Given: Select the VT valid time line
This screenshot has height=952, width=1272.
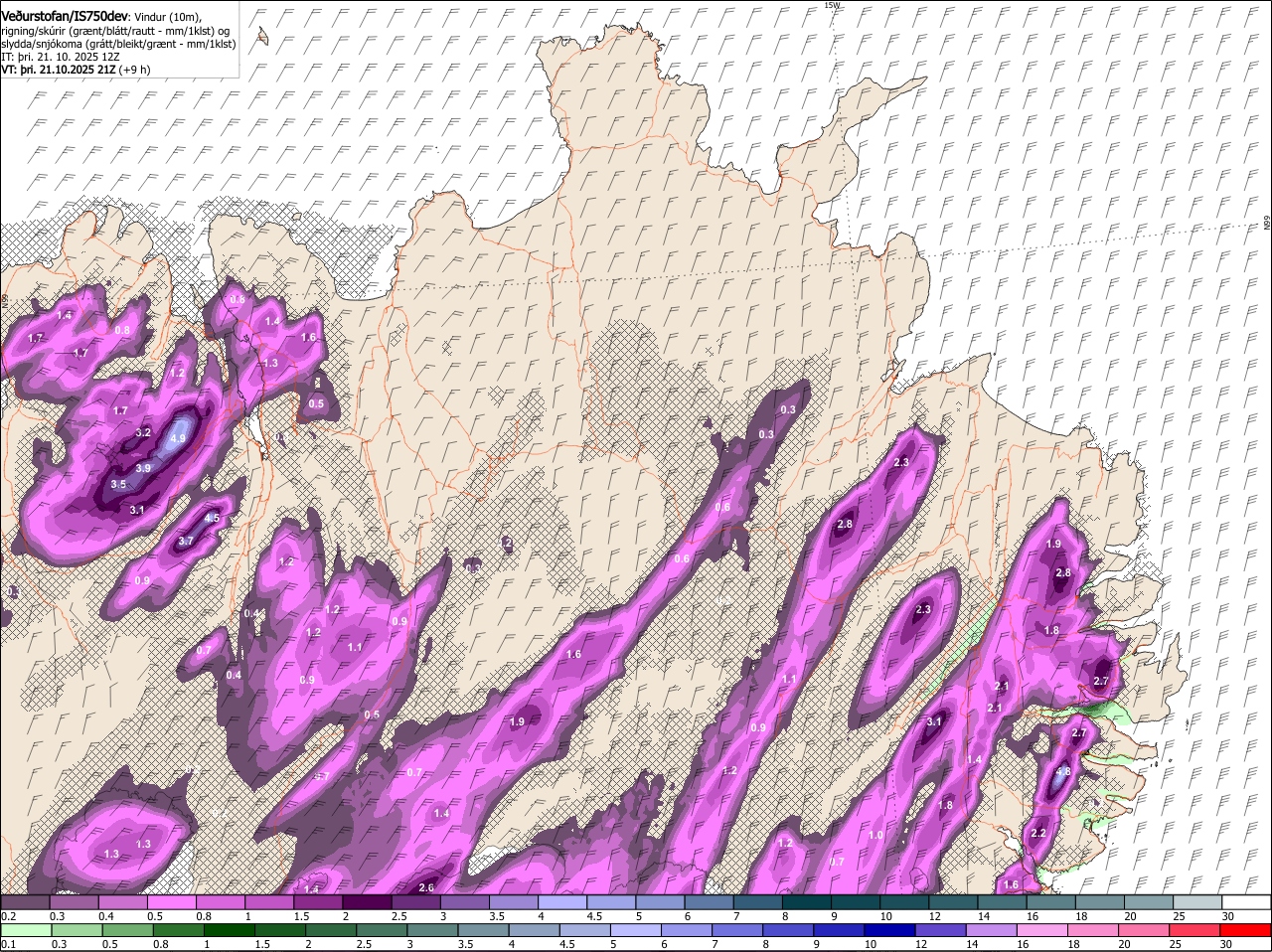Looking at the screenshot, I should click(x=77, y=70).
